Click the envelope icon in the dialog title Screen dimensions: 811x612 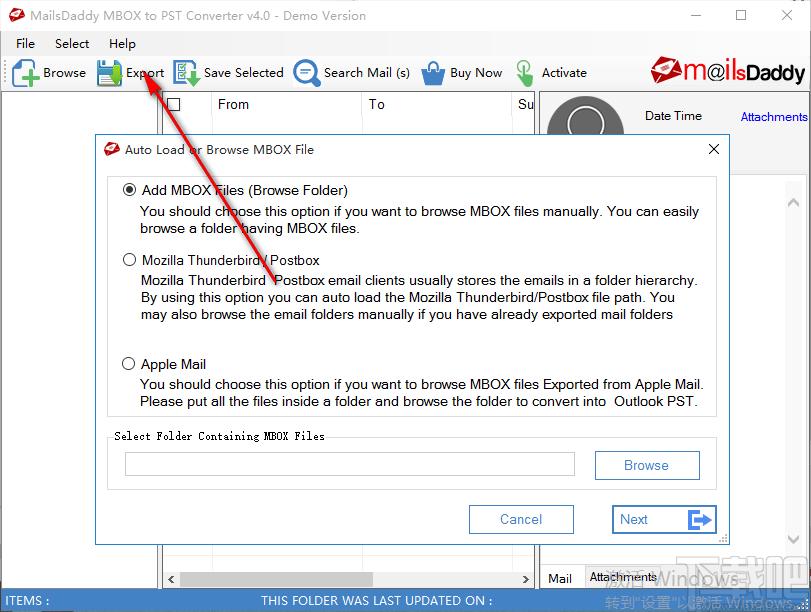pyautogui.click(x=112, y=150)
